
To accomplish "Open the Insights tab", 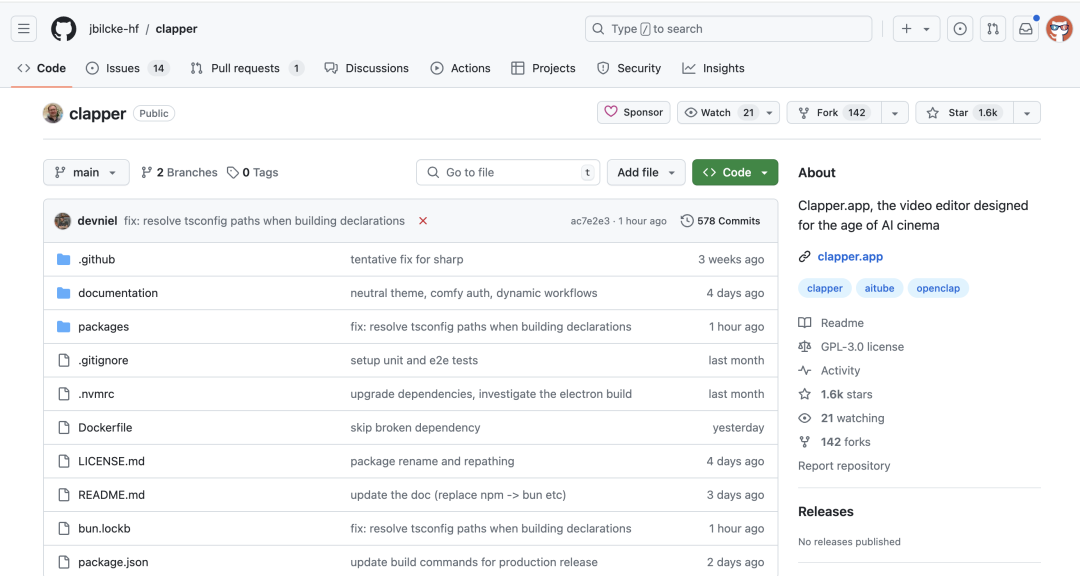I will coord(713,68).
